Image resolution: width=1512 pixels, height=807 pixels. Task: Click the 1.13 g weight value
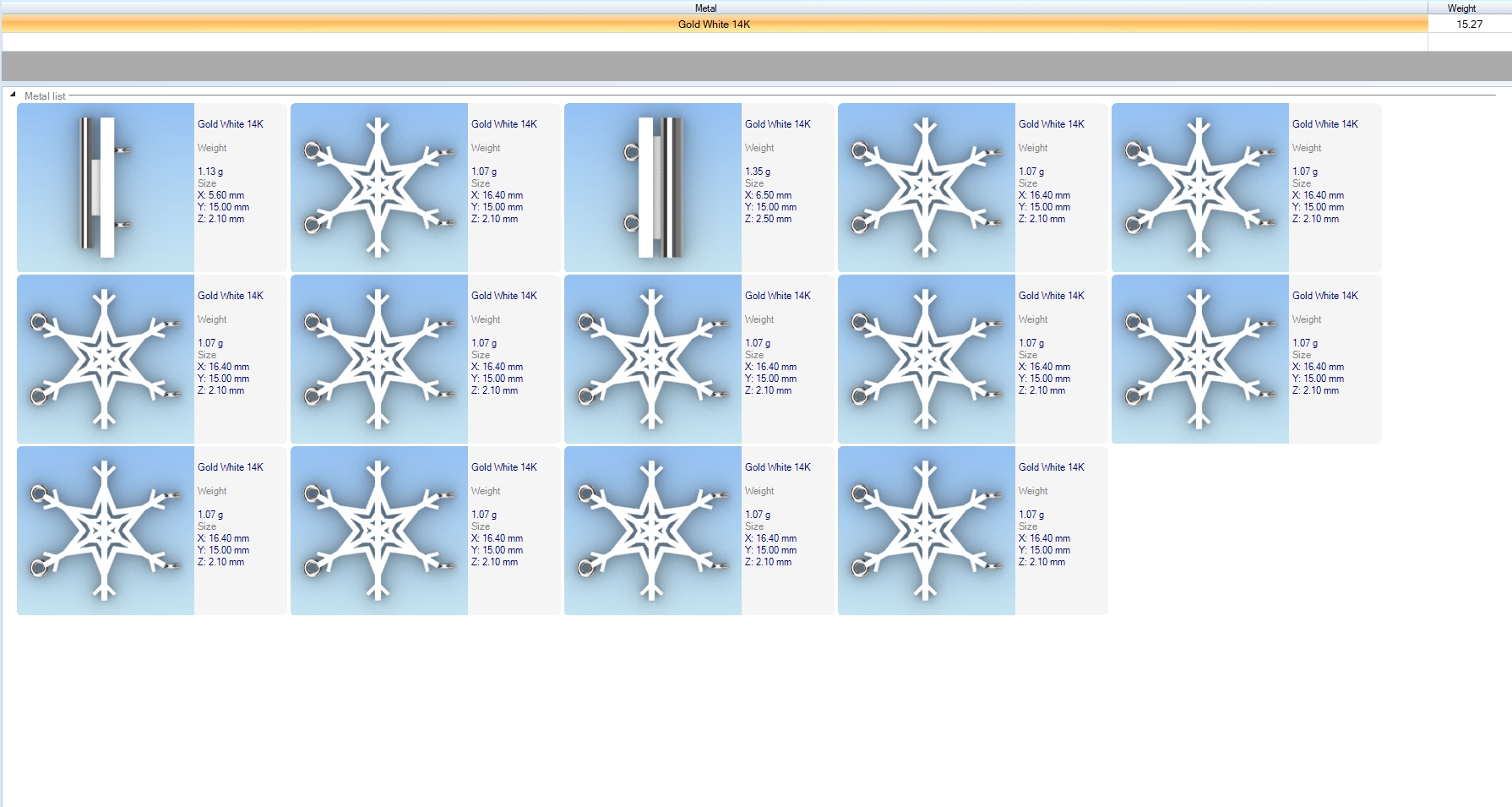[x=210, y=172]
